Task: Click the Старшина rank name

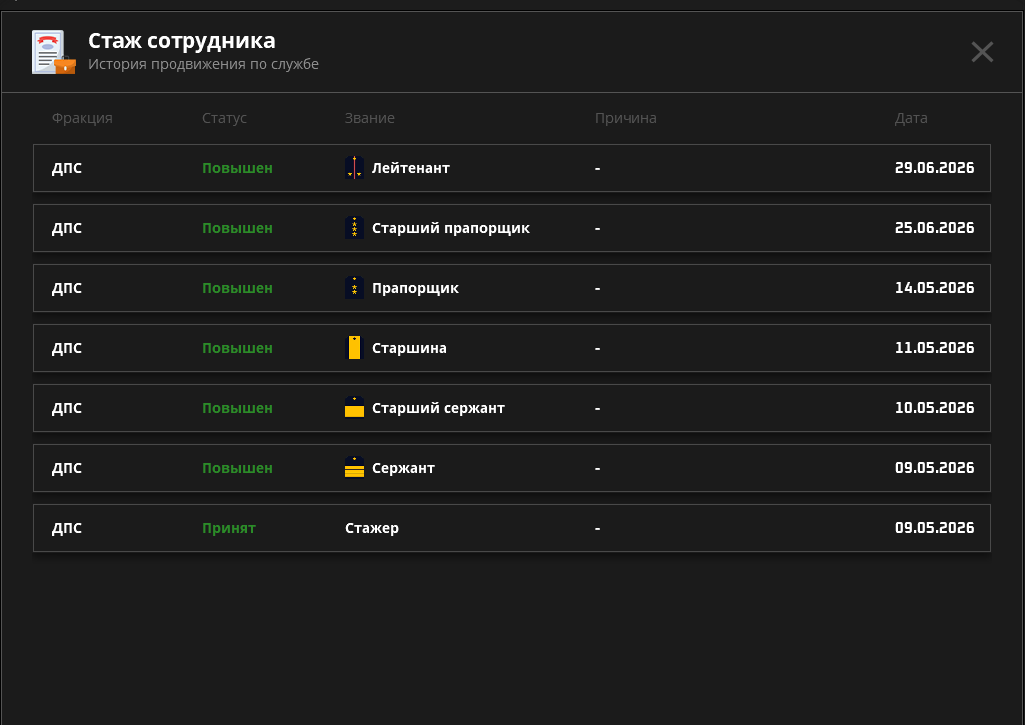Action: tap(409, 348)
